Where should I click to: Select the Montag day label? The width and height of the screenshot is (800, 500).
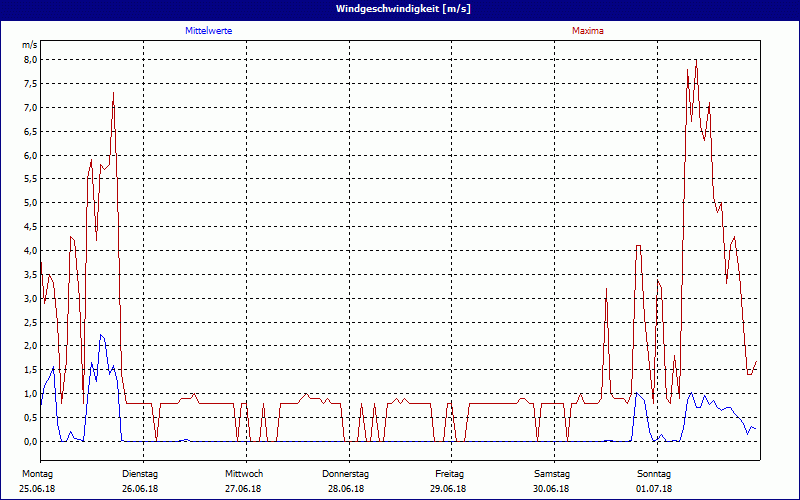coord(37,473)
